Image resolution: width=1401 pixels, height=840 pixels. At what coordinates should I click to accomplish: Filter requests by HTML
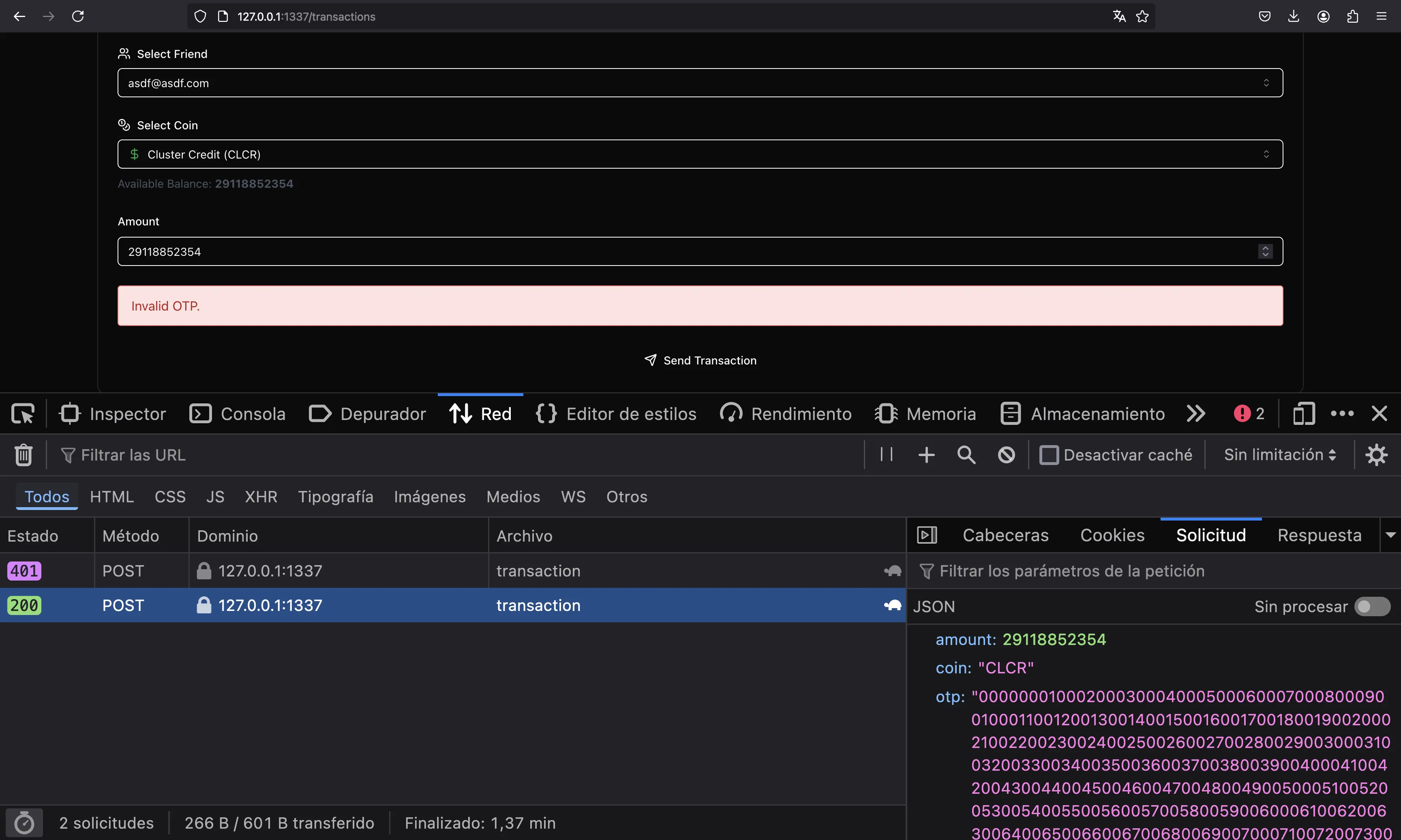111,496
